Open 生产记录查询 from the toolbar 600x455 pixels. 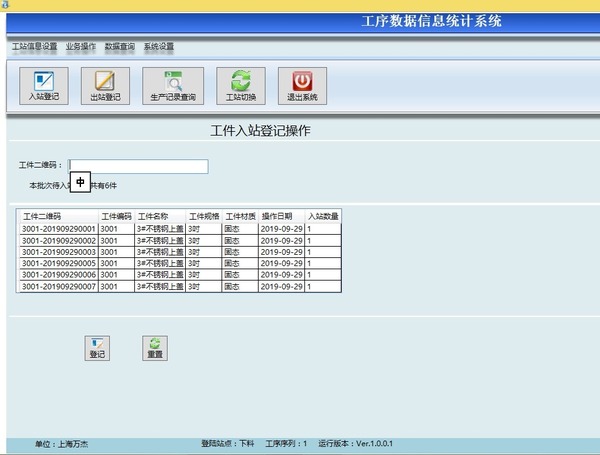pyautogui.click(x=173, y=86)
